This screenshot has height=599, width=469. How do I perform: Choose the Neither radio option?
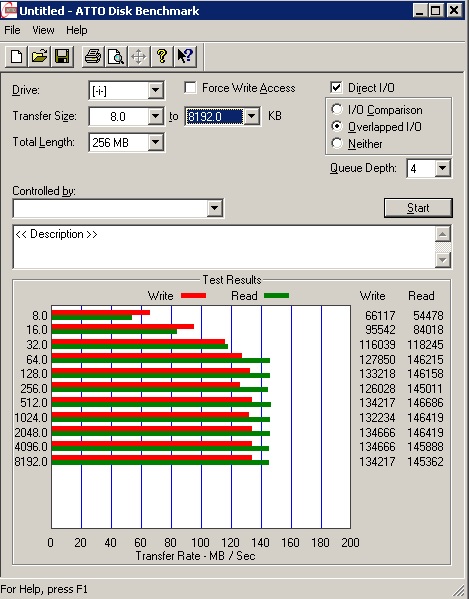pos(336,144)
